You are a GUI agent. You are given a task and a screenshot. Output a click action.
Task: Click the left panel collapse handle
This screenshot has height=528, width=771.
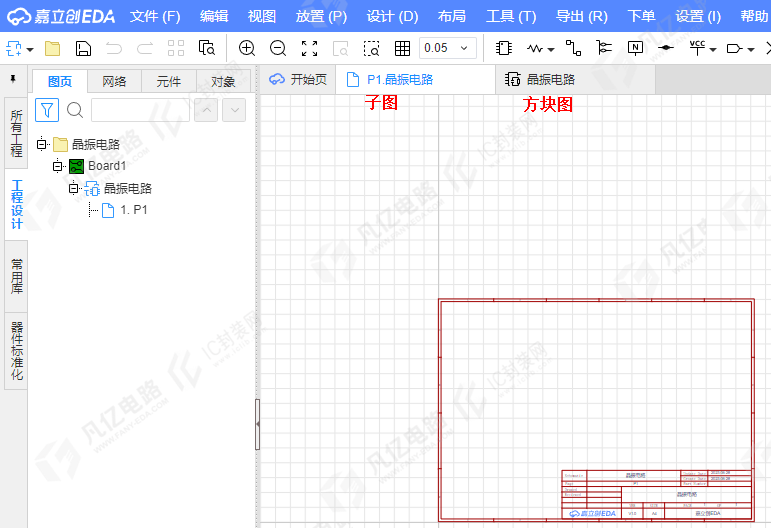tap(257, 424)
